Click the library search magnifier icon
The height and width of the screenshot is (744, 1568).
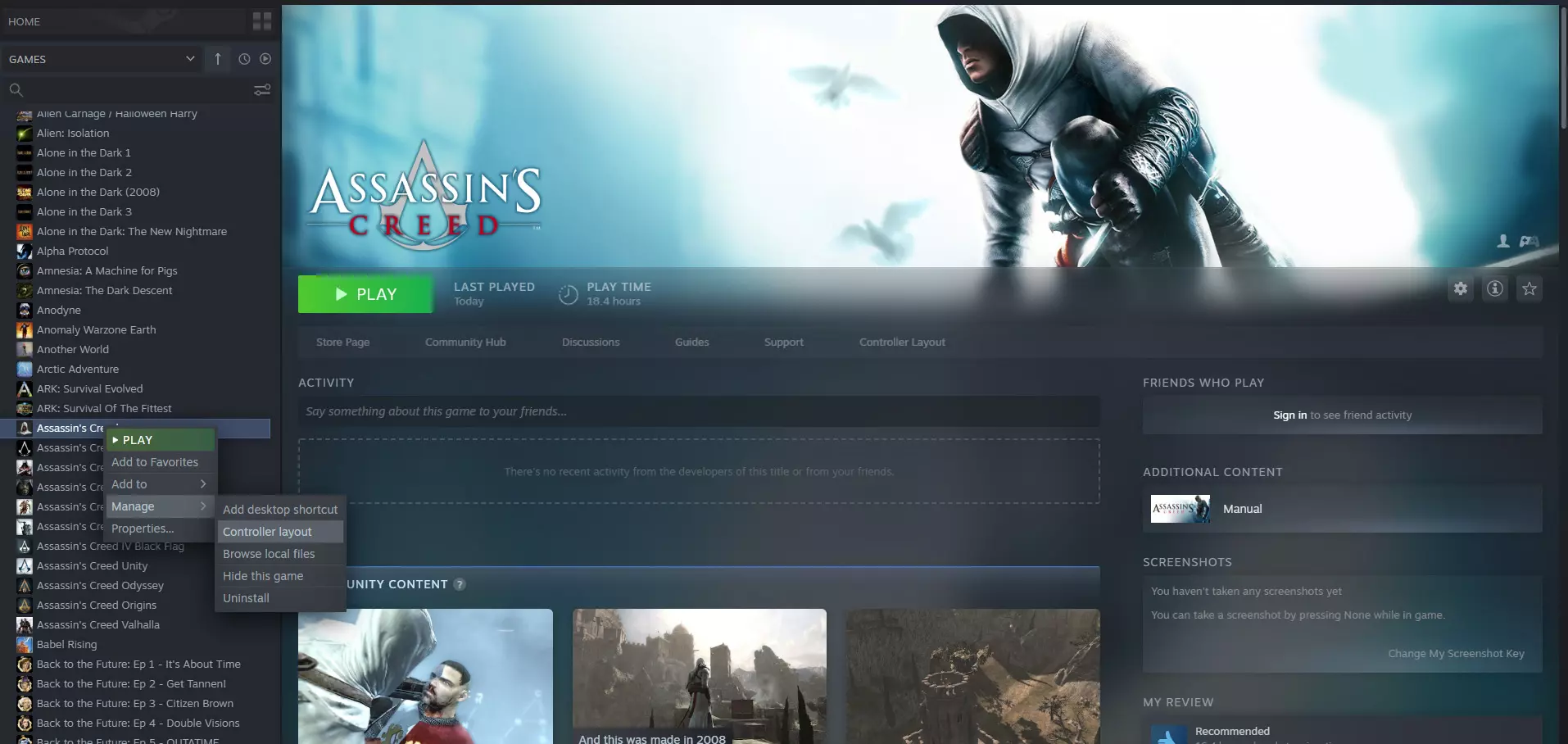click(x=16, y=89)
